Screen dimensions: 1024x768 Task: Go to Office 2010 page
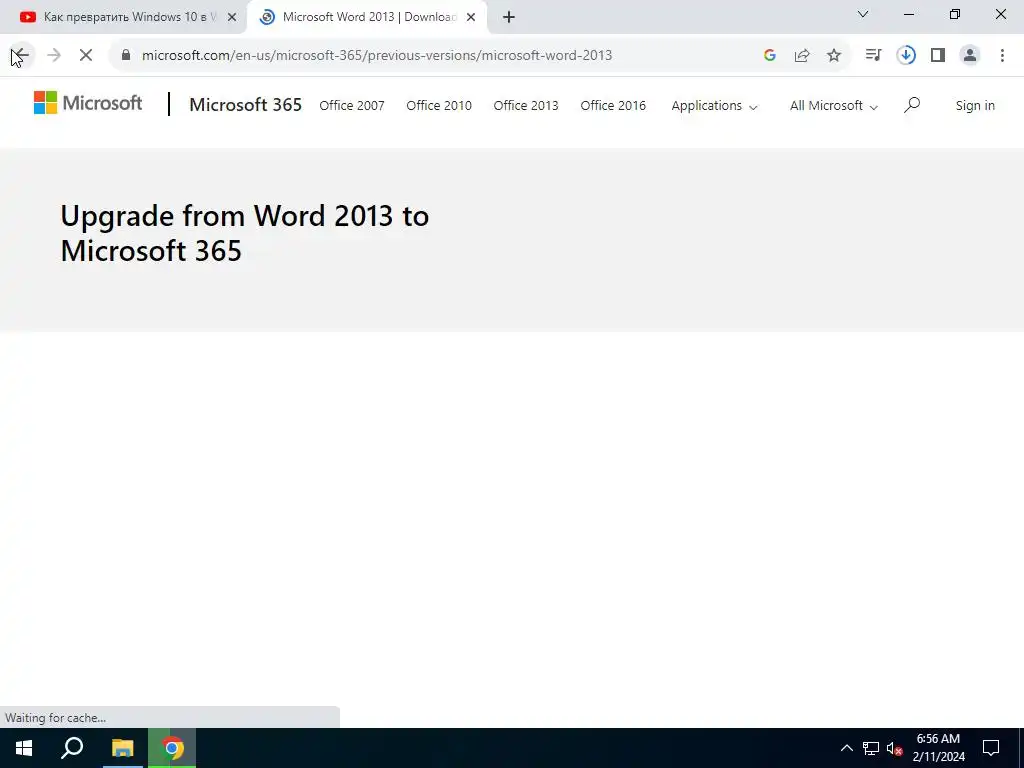pyautogui.click(x=439, y=105)
